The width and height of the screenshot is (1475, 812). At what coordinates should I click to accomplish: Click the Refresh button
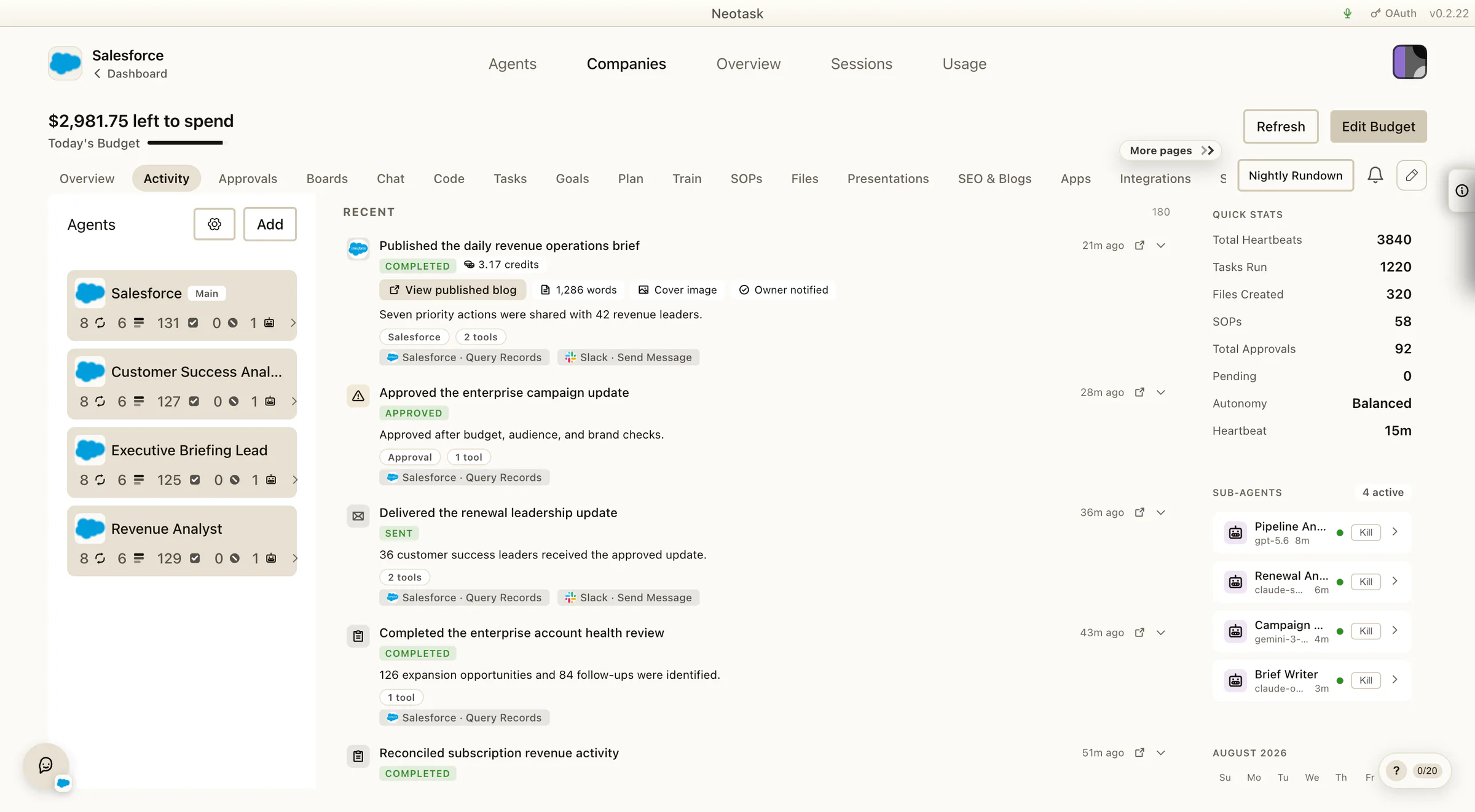point(1281,127)
